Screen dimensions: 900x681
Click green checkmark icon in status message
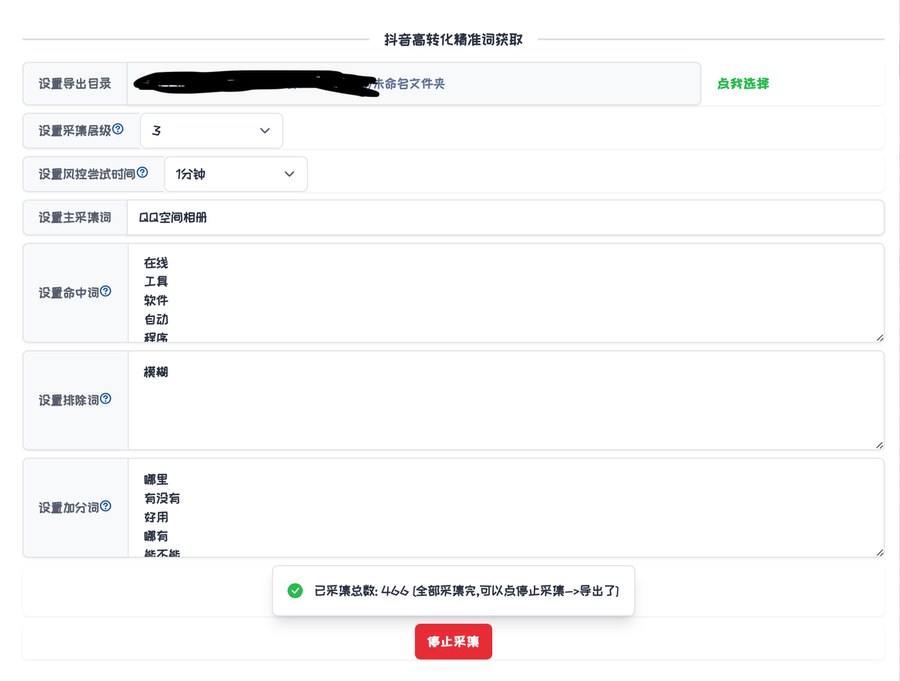pos(295,590)
